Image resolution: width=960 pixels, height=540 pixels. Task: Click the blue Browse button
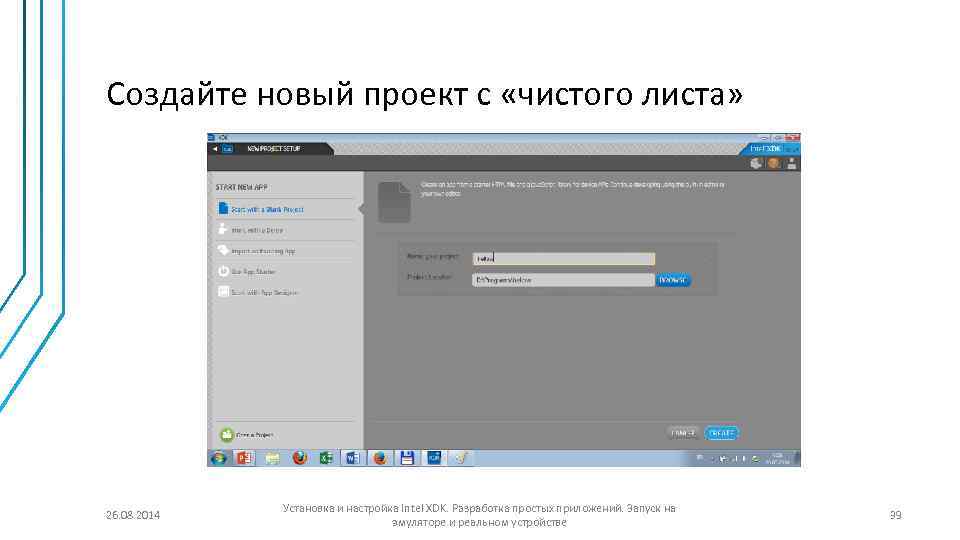pos(673,280)
